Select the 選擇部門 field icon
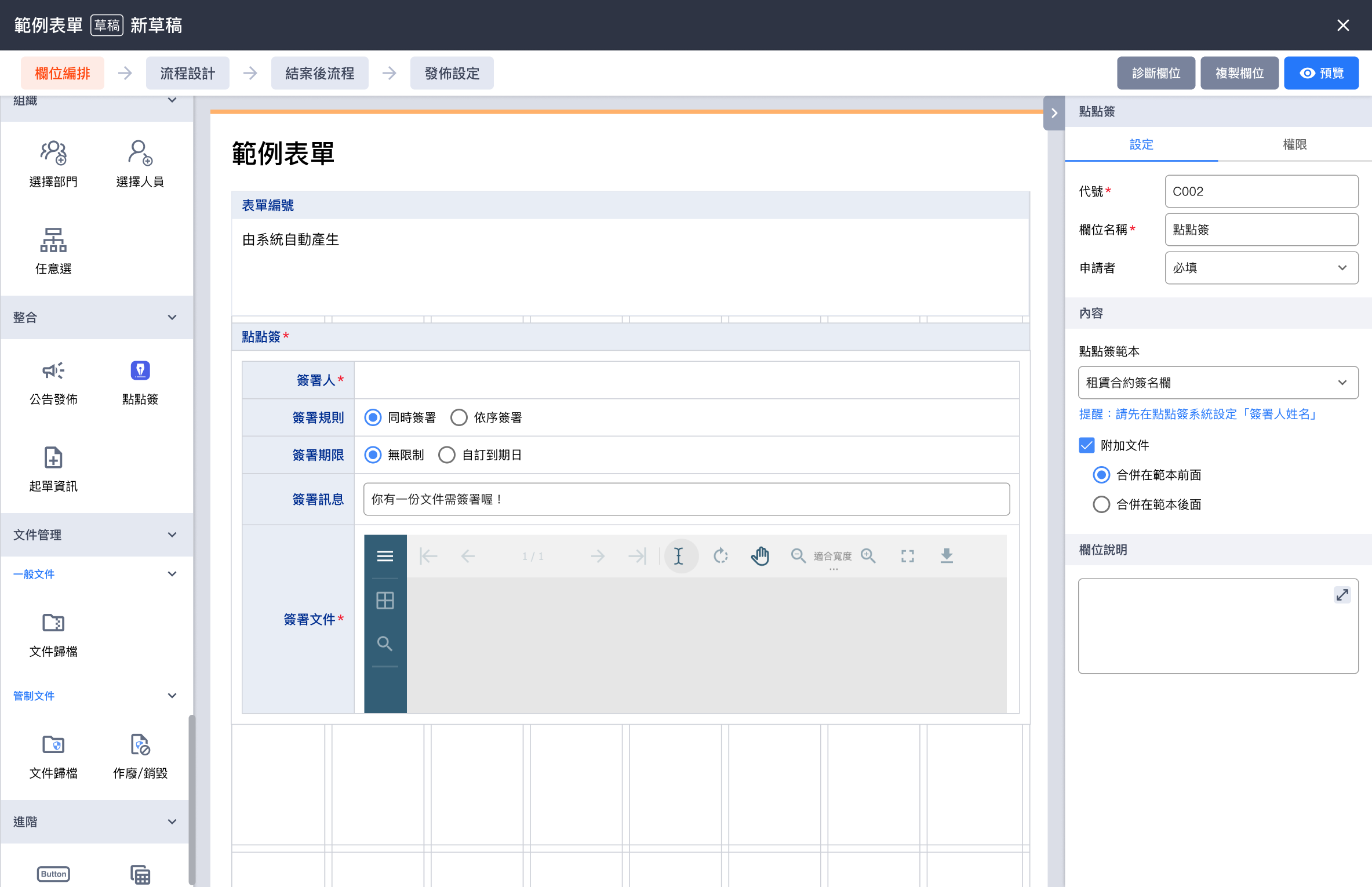Screen dimensions: 1372x887 point(53,153)
